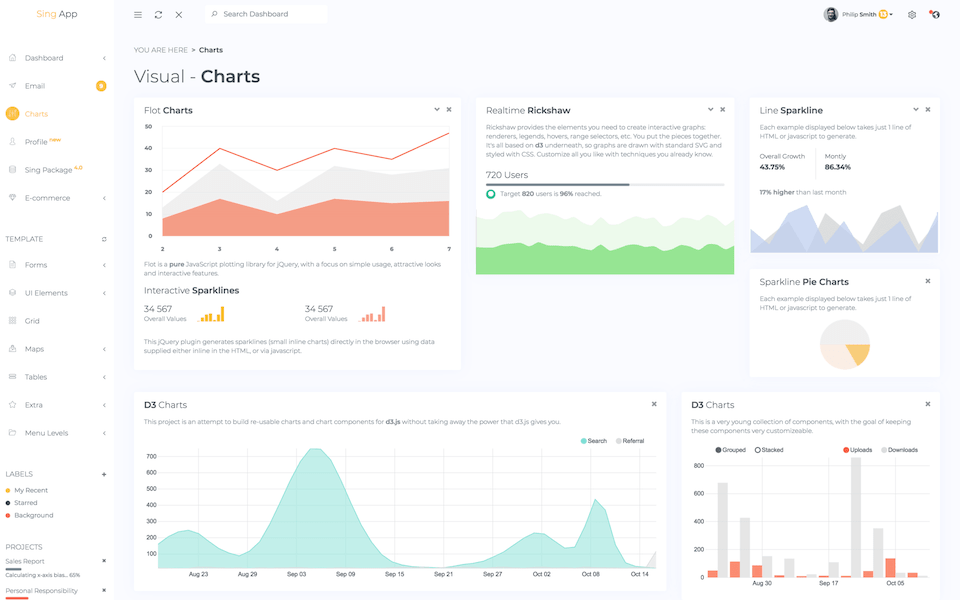
Task: Open the Charts breadcrumb link
Action: (211, 49)
